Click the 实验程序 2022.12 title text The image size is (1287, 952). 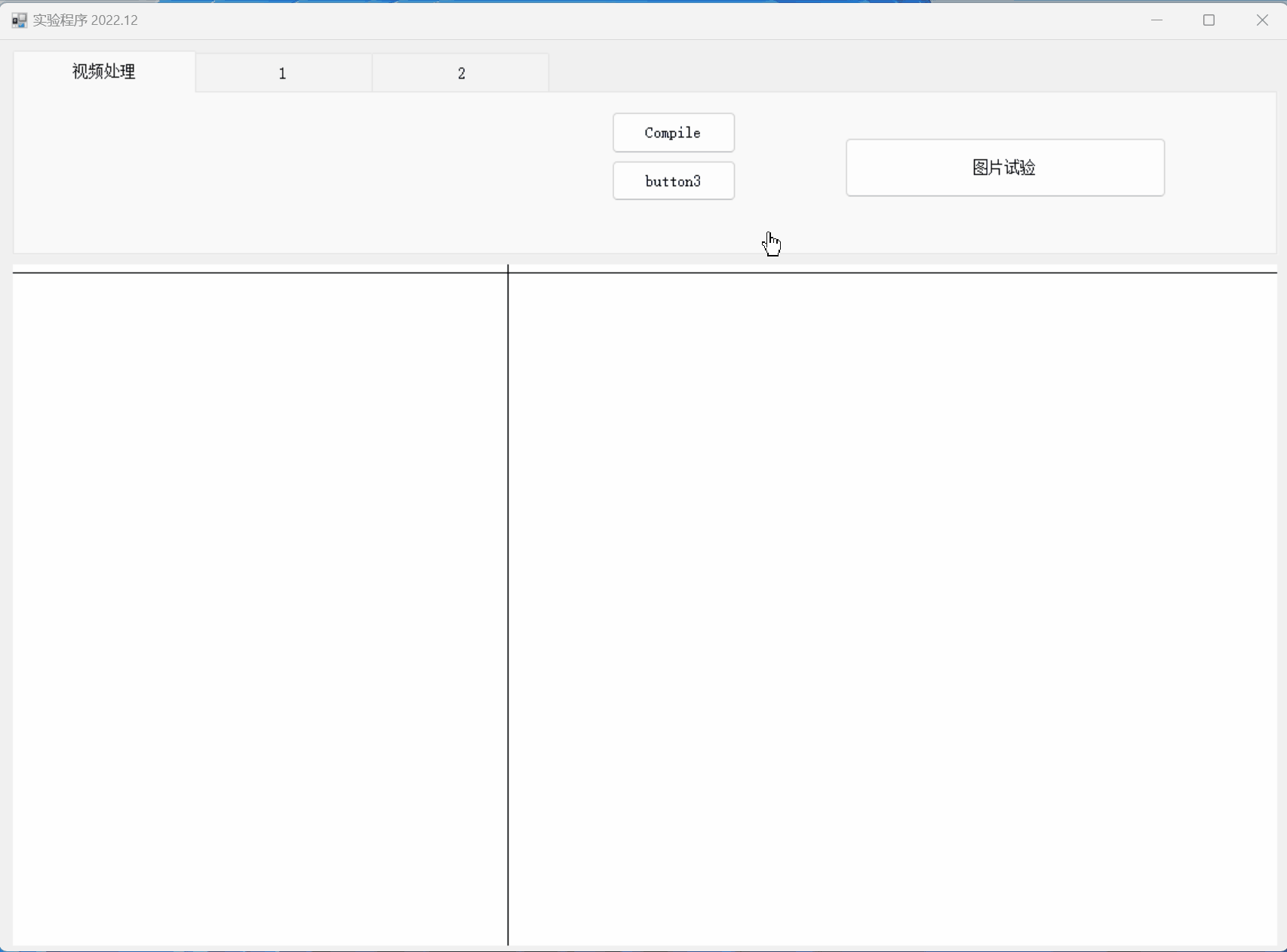coord(85,20)
